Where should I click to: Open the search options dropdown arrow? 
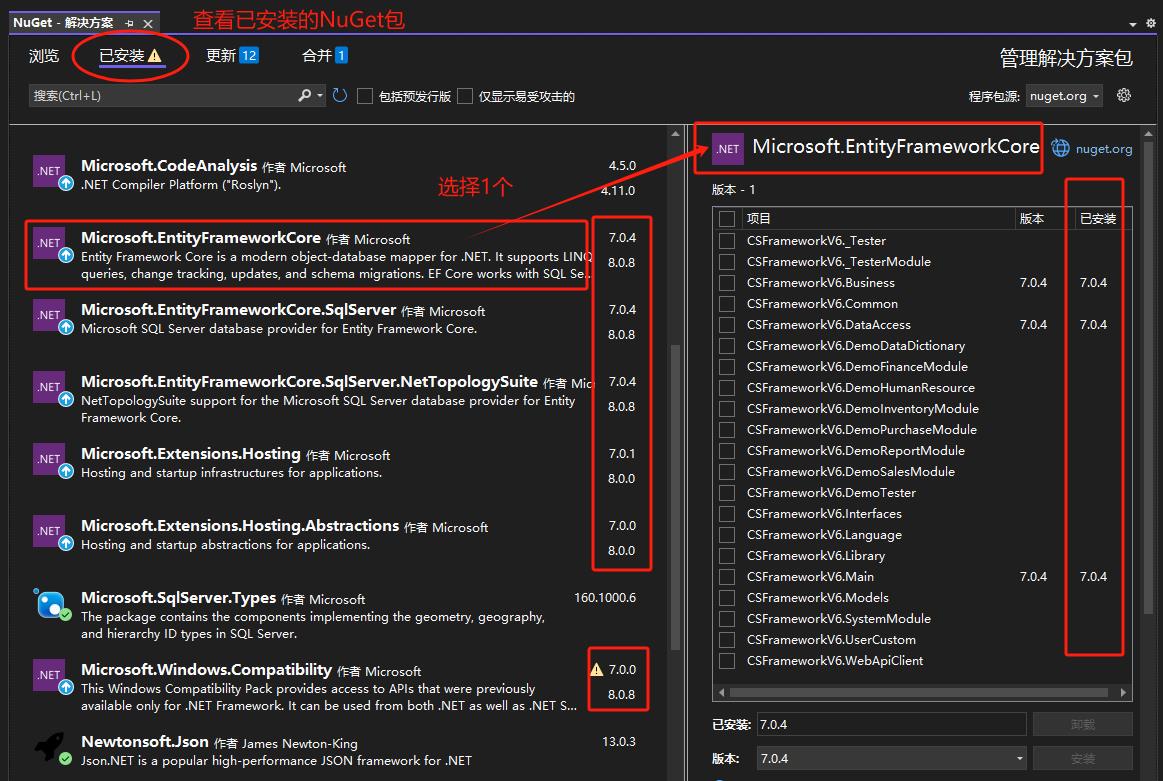point(320,96)
